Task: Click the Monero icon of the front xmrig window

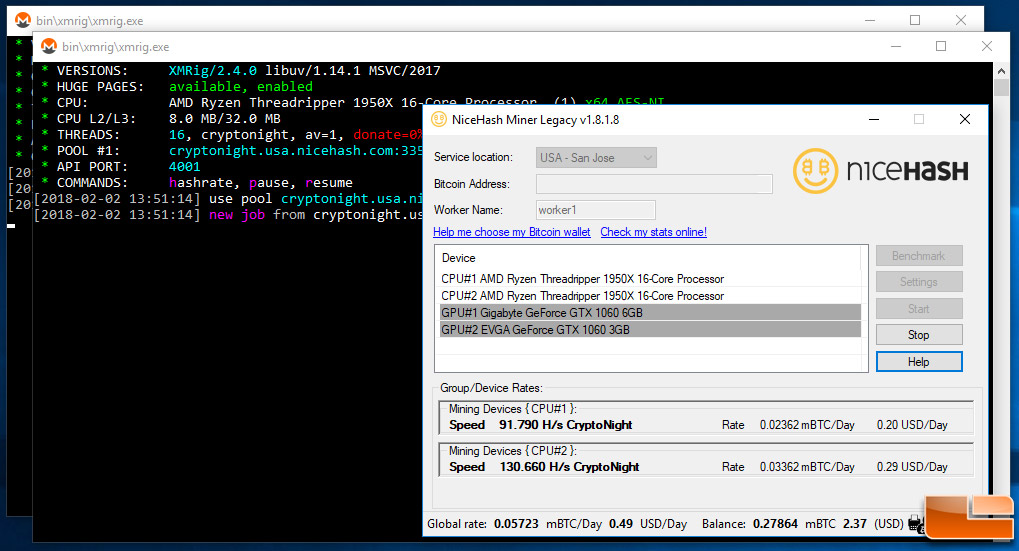Action: pos(49,46)
